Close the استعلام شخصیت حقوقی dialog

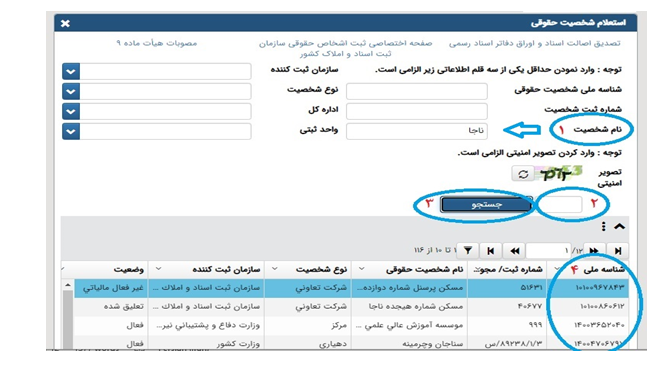pos(65,23)
